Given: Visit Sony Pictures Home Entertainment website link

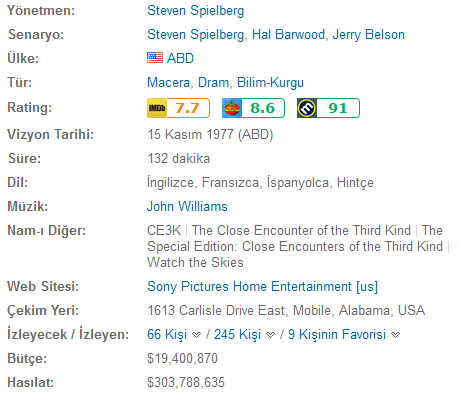Looking at the screenshot, I should coord(263,287).
